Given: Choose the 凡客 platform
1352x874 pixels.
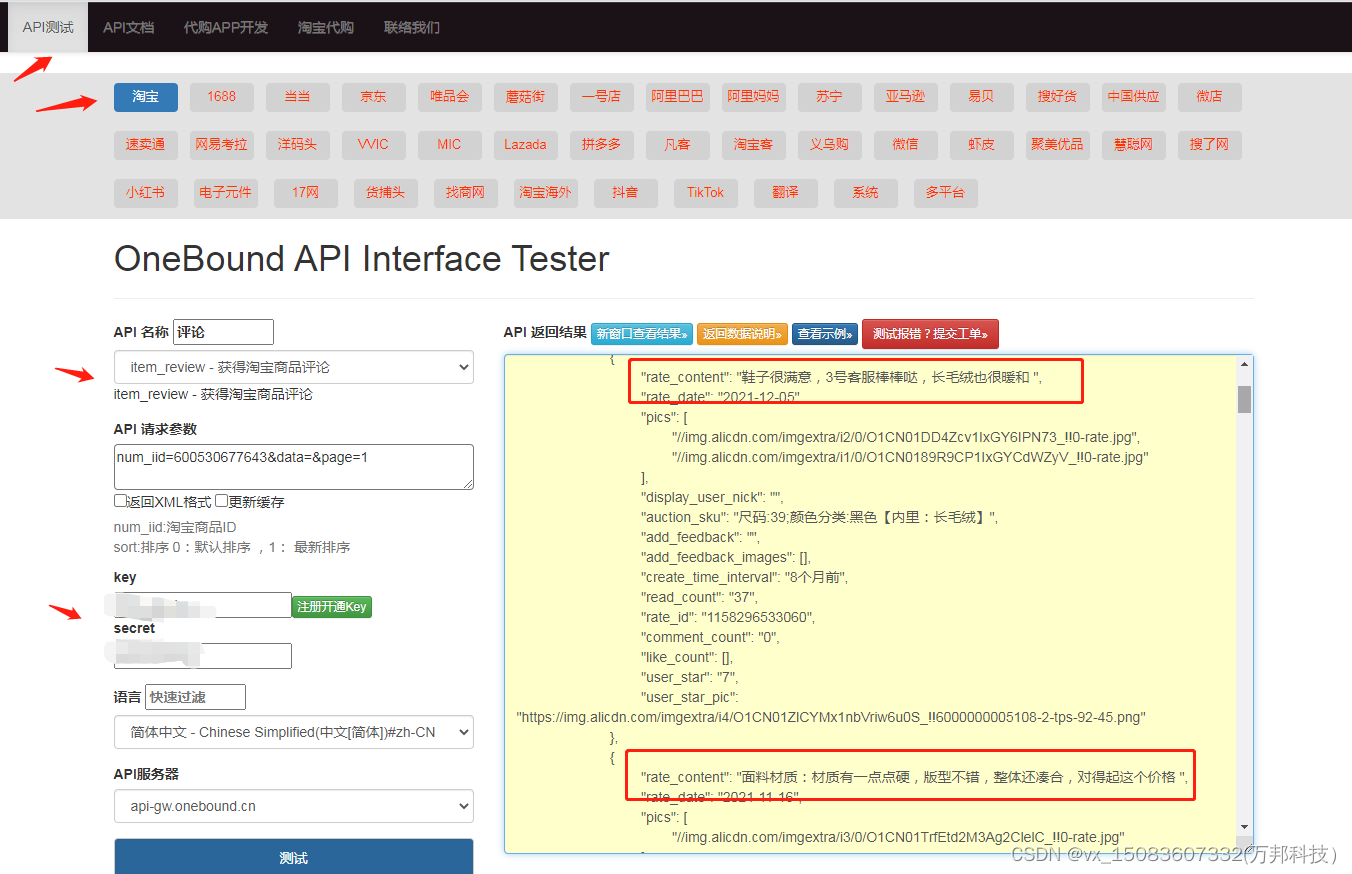Looking at the screenshot, I should click(x=678, y=145).
